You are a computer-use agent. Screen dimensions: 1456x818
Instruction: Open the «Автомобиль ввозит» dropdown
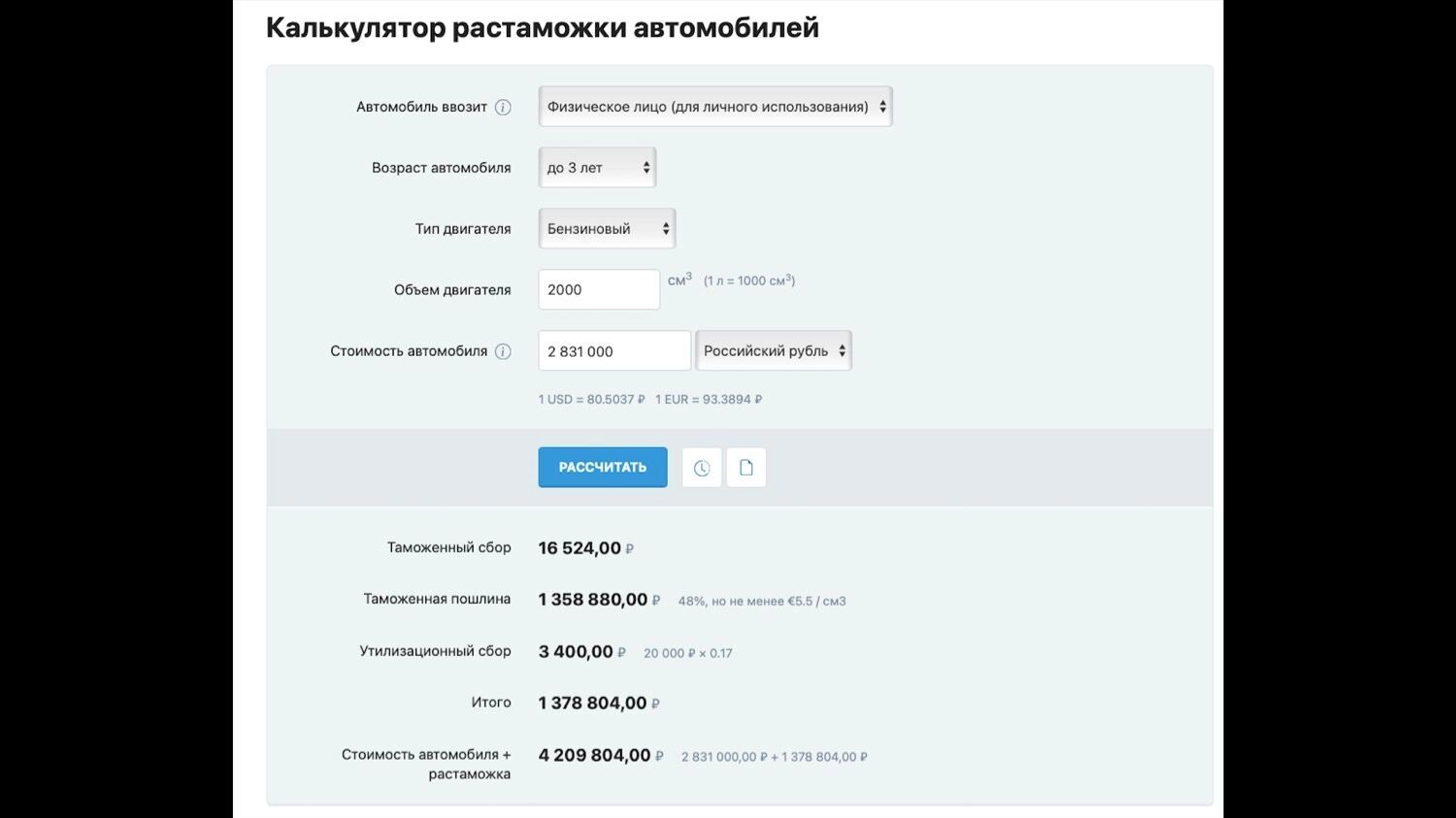point(715,107)
